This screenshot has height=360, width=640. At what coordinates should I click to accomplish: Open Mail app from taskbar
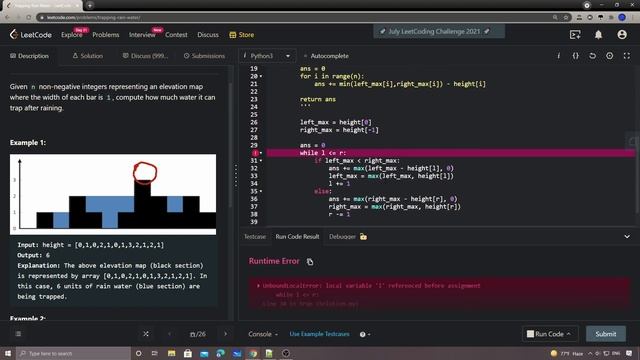point(204,353)
